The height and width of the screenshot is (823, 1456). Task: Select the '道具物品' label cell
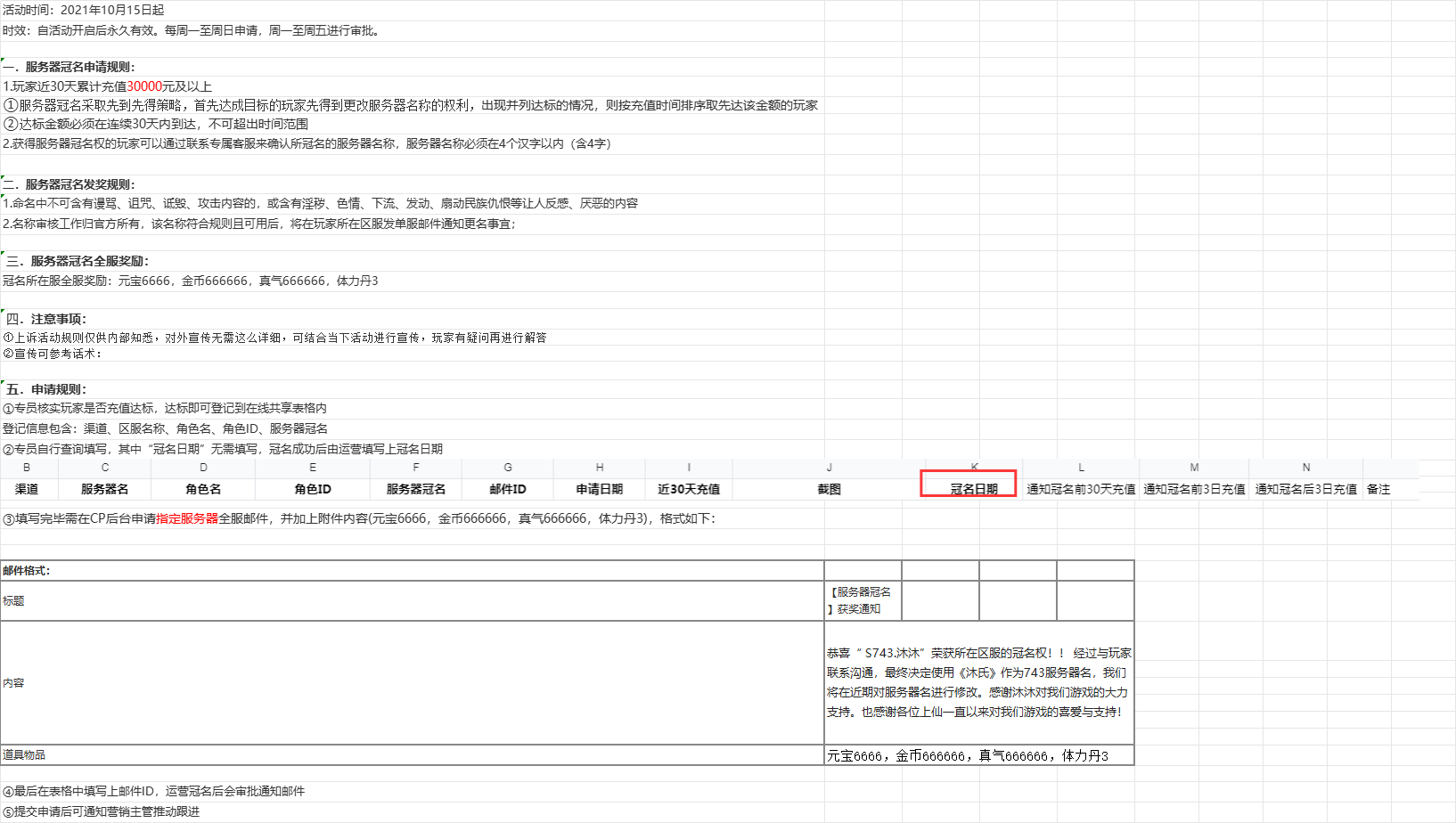[x=413, y=755]
